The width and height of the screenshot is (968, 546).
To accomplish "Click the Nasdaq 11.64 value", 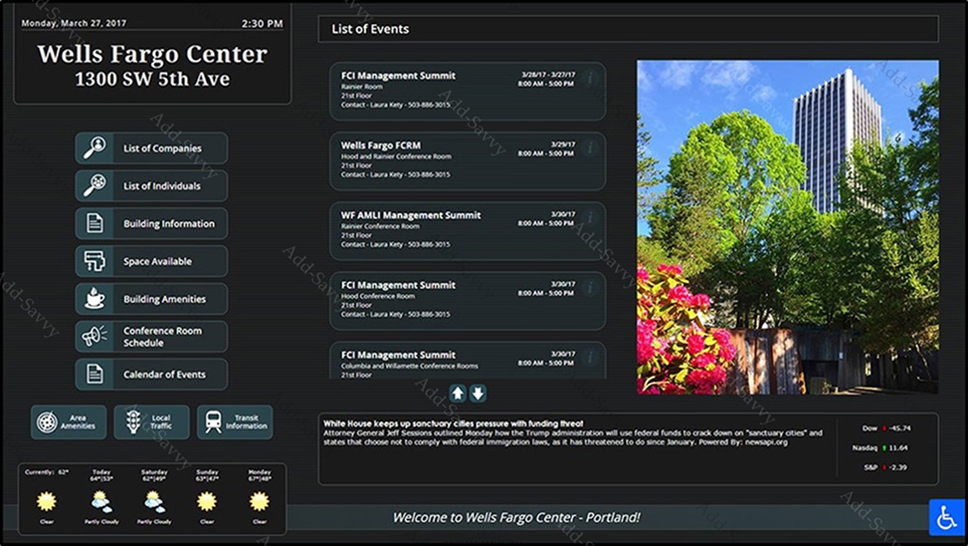I will point(898,448).
